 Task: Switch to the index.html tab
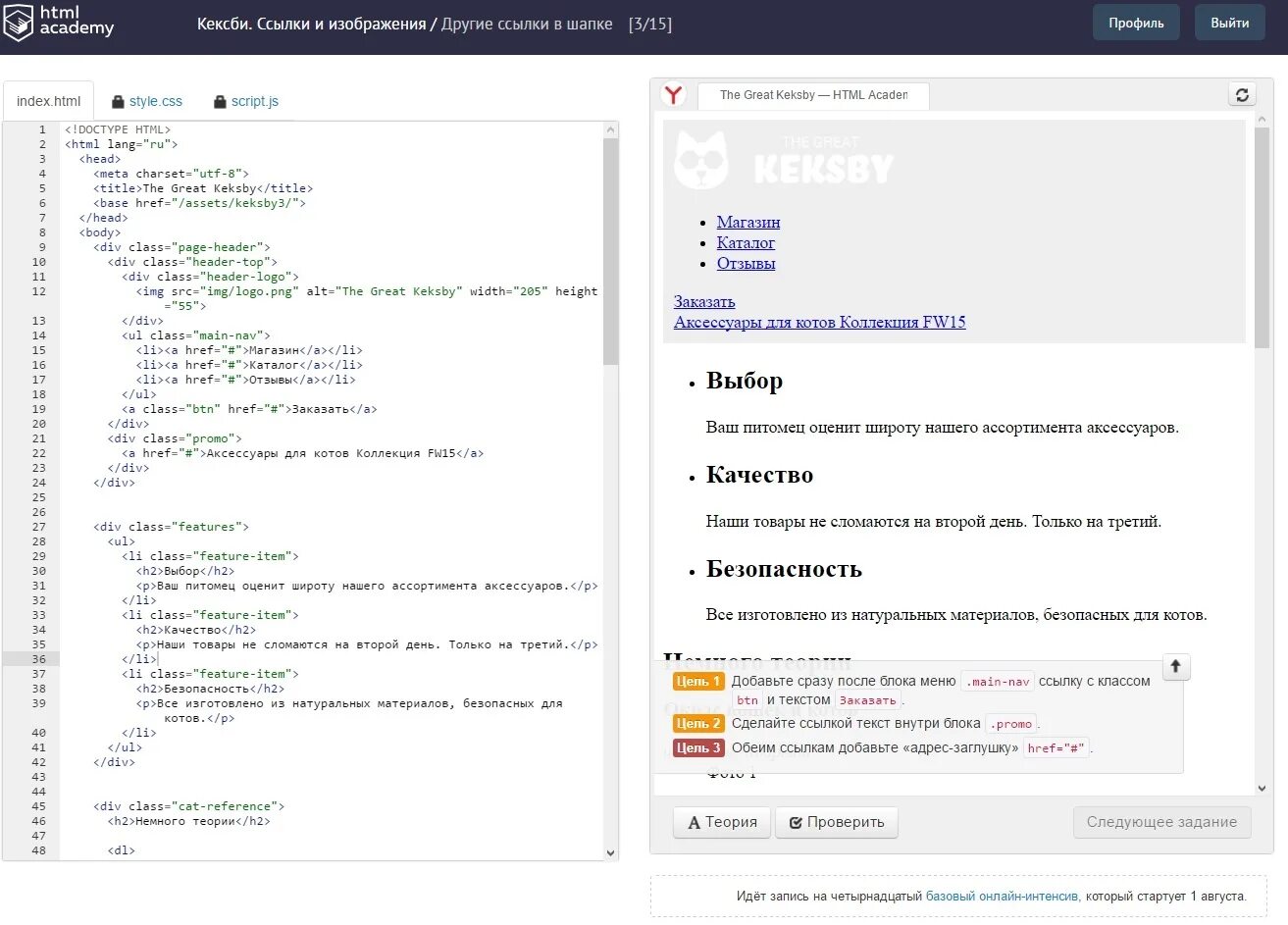pyautogui.click(x=48, y=101)
